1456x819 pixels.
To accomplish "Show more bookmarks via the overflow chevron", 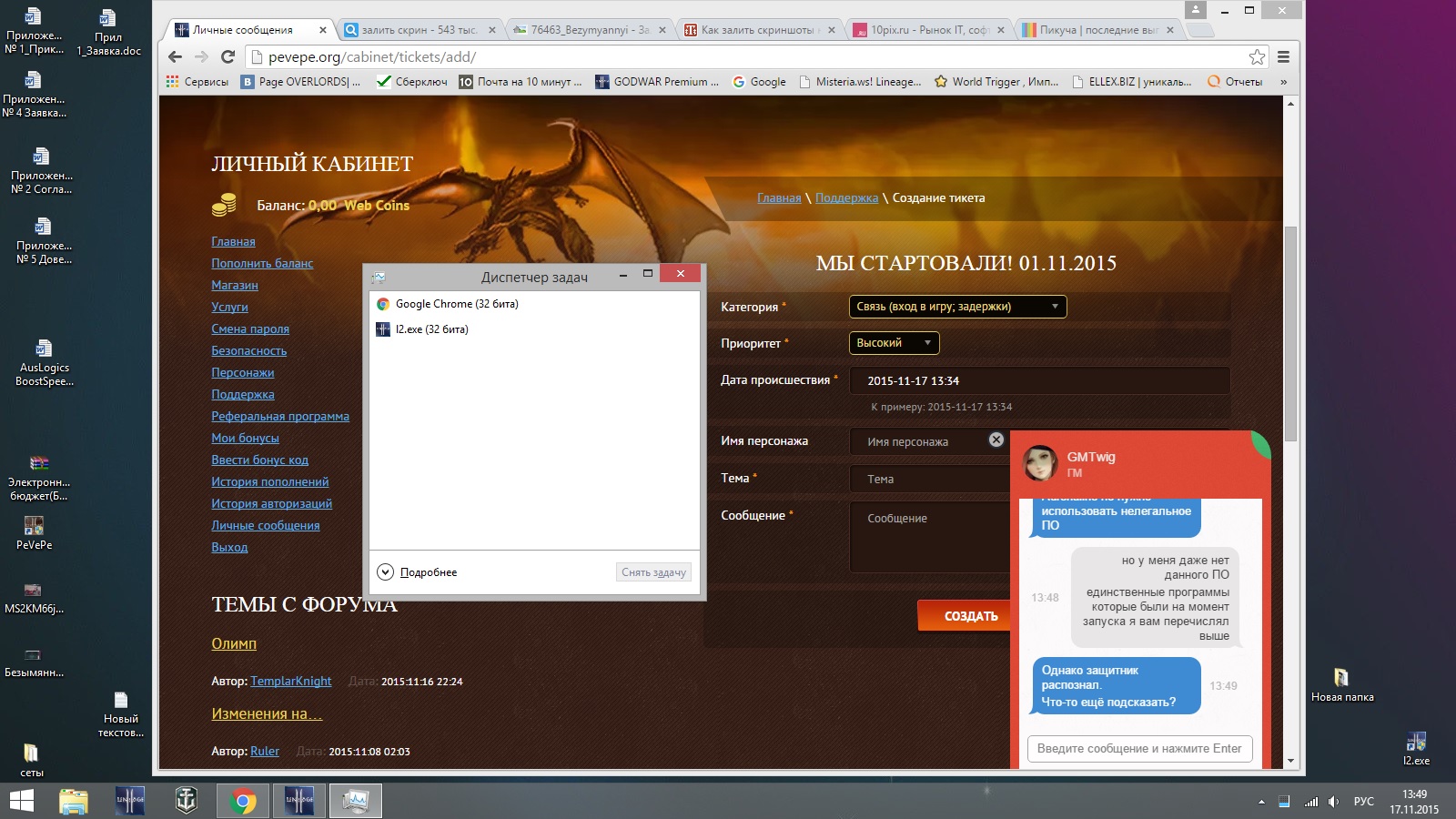I will point(1283,81).
